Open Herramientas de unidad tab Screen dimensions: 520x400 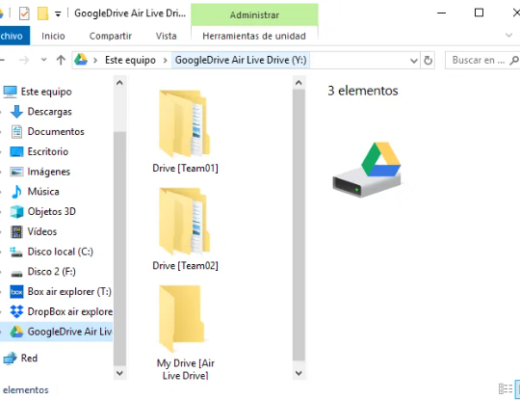(254, 36)
